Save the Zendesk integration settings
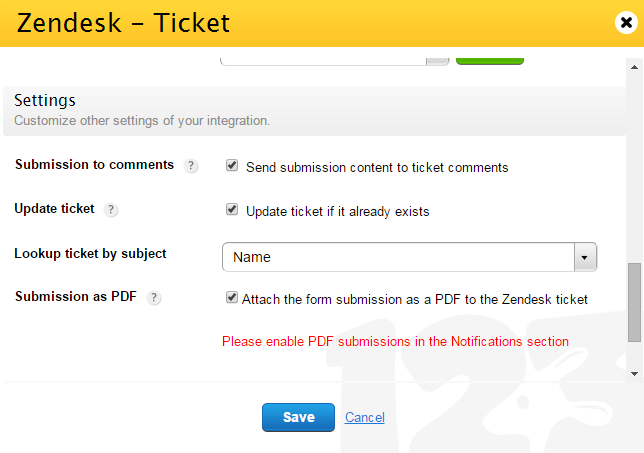The image size is (644, 453). click(298, 417)
